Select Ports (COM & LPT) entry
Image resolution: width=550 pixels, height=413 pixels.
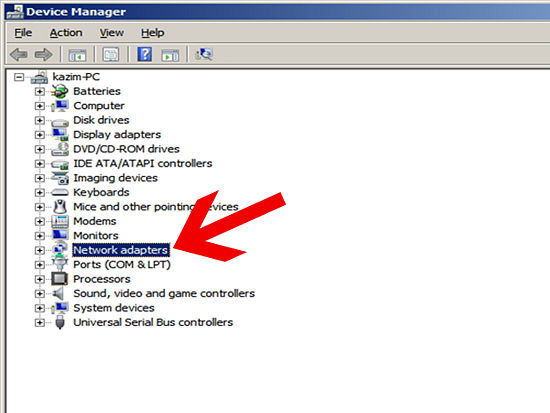click(x=122, y=265)
